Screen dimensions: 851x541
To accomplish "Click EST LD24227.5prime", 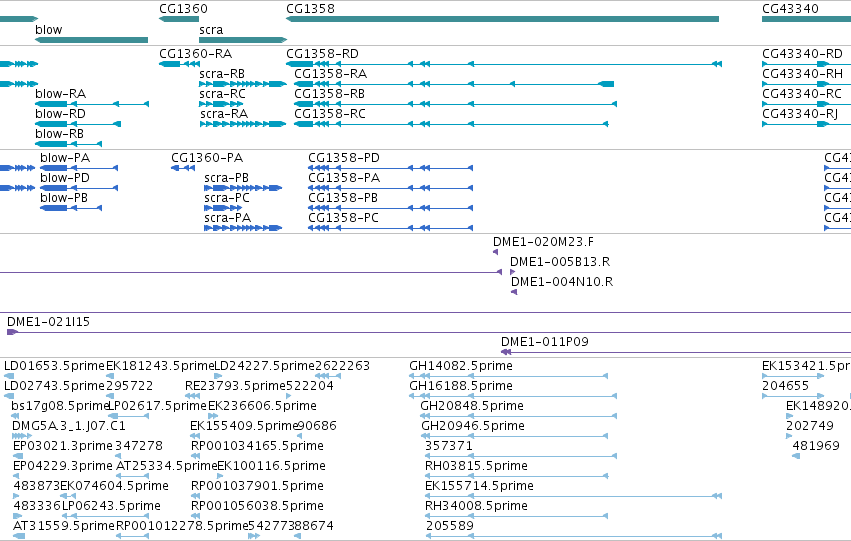I will click(265, 366).
